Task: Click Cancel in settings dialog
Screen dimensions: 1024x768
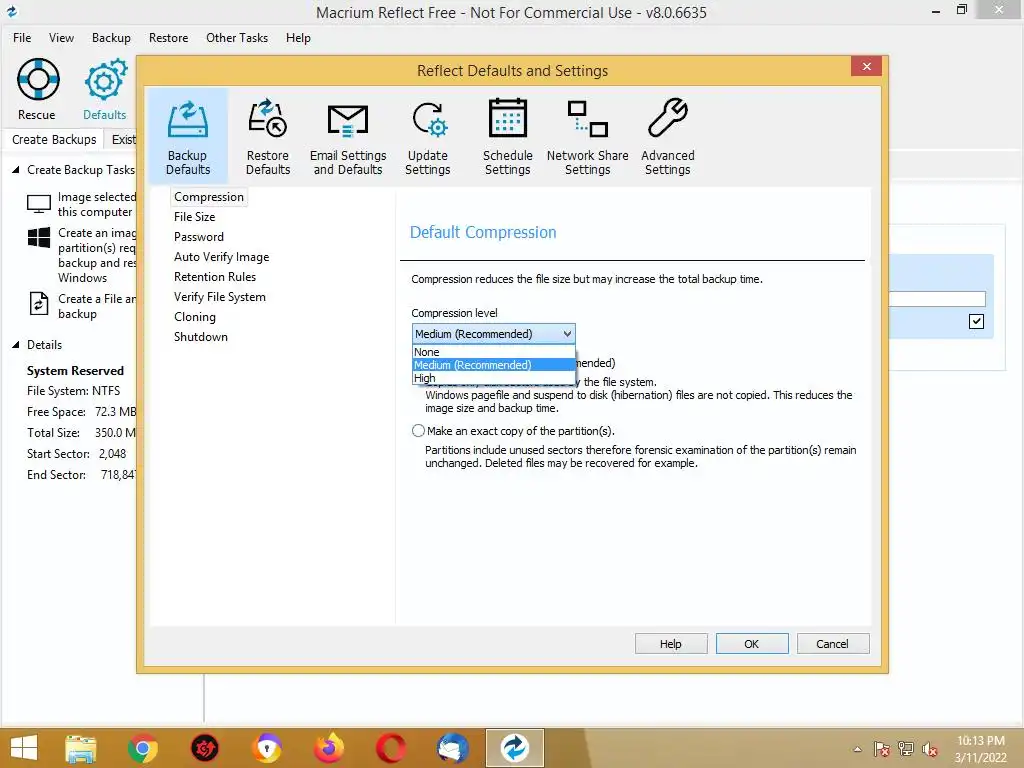Action: pyautogui.click(x=833, y=644)
